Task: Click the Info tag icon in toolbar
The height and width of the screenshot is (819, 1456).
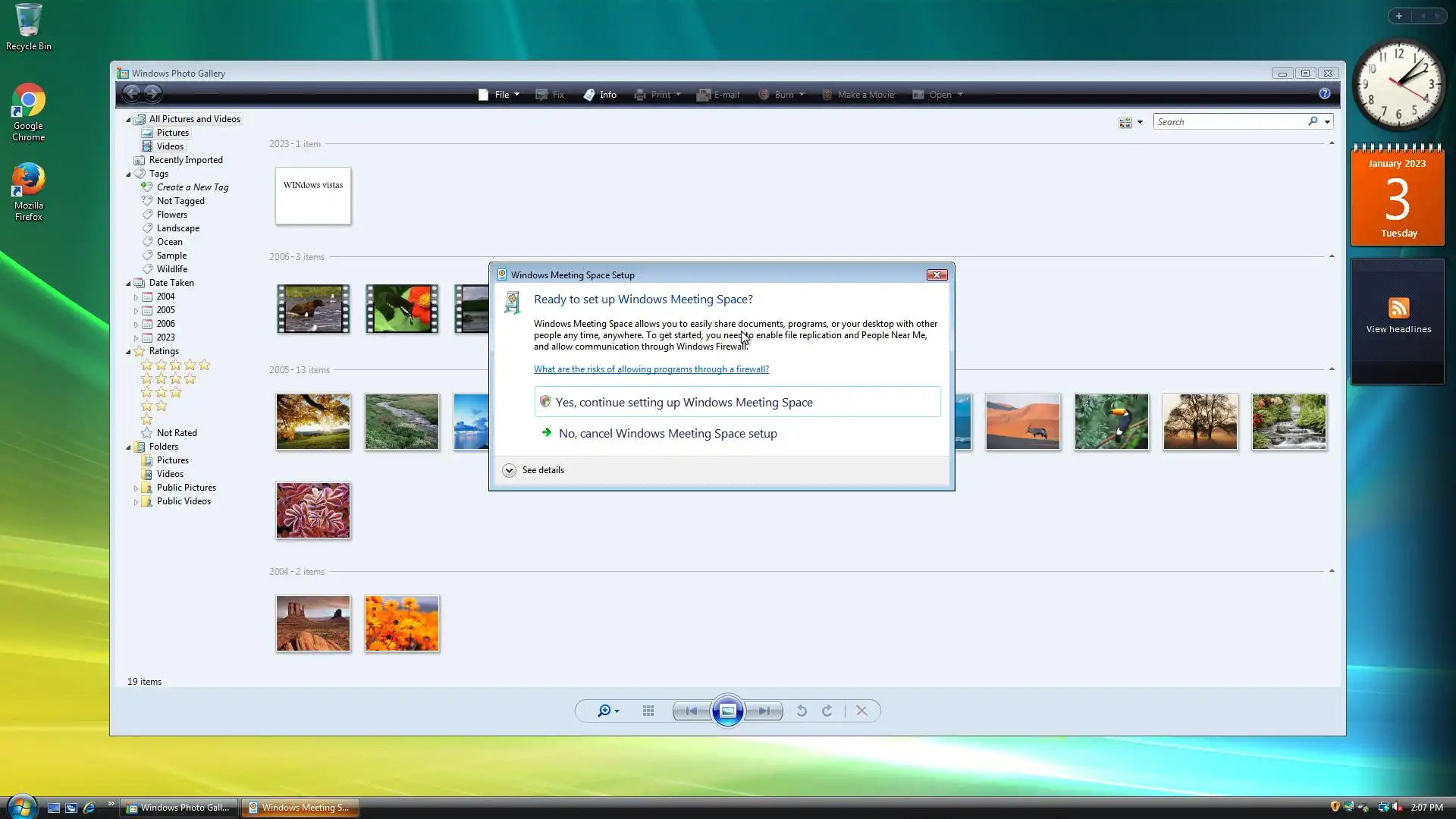Action: 589,95
